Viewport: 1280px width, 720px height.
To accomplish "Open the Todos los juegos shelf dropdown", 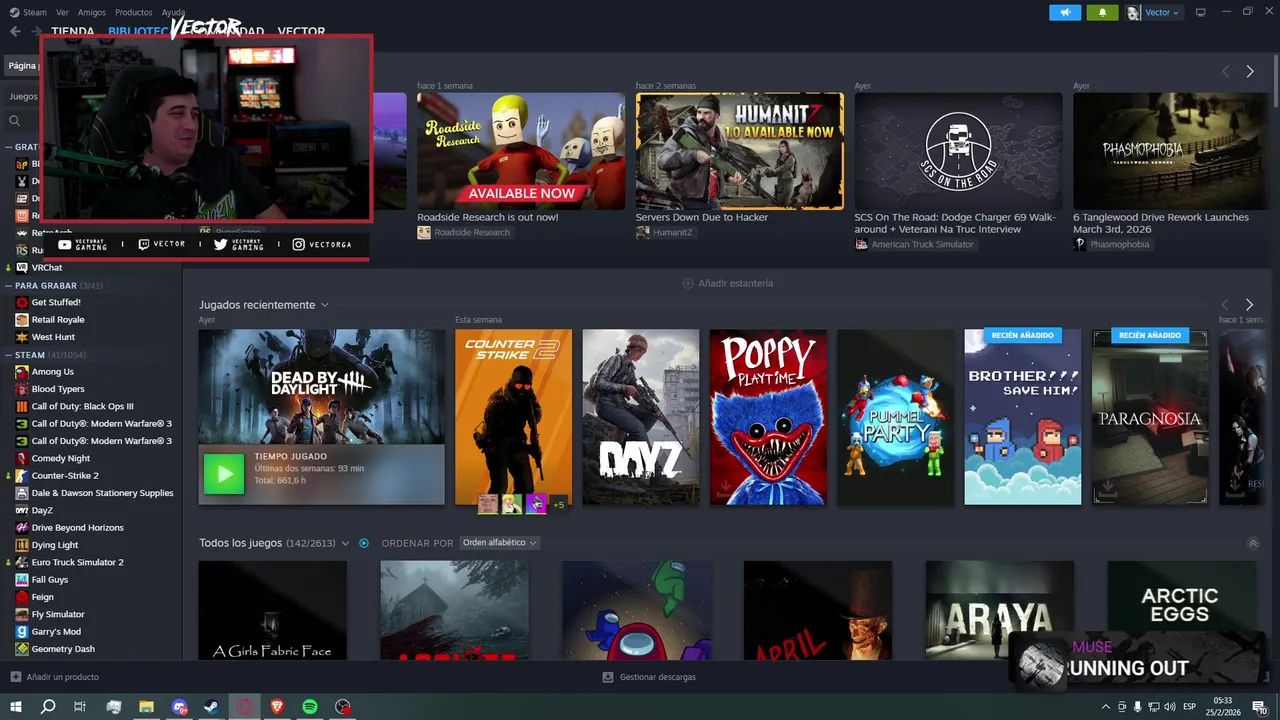I will click(345, 543).
